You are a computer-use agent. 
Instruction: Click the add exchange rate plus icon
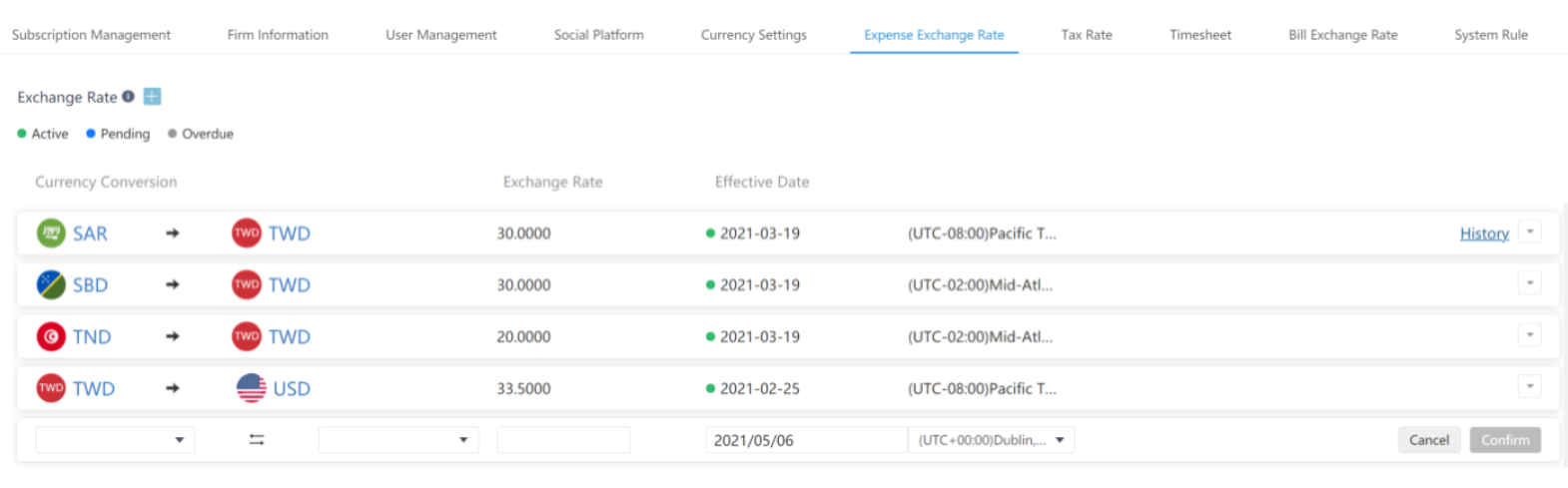tap(152, 97)
